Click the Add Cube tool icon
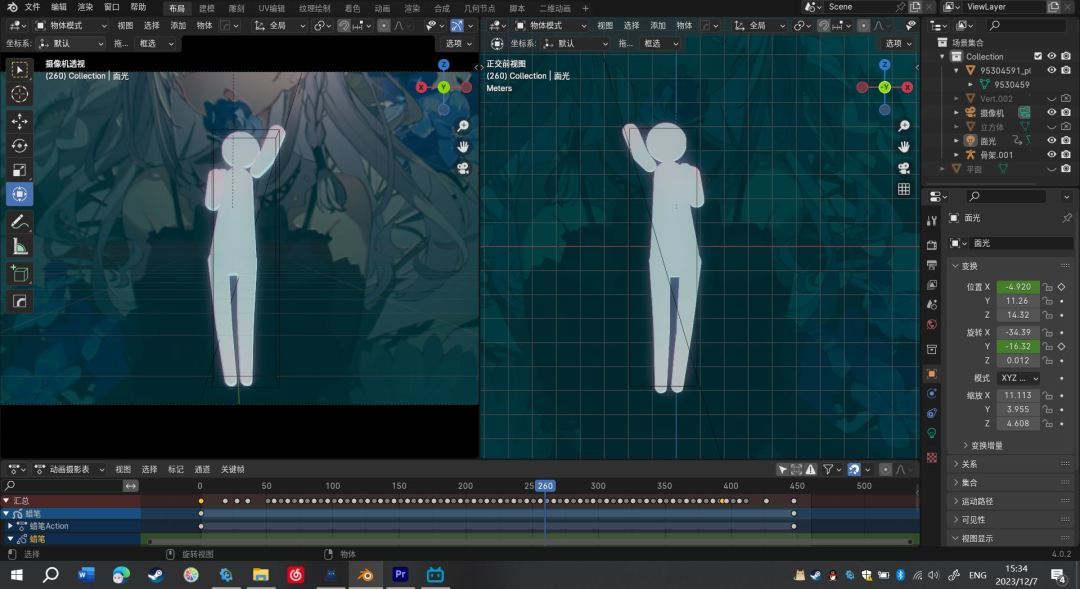1080x589 pixels. point(19,273)
